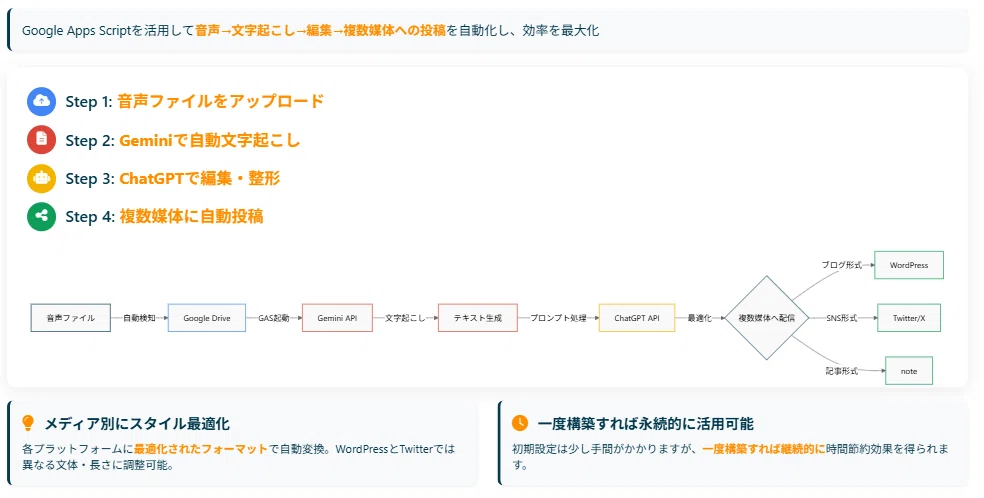Select the WordPress output node
The image size is (984, 498).
coord(909,265)
